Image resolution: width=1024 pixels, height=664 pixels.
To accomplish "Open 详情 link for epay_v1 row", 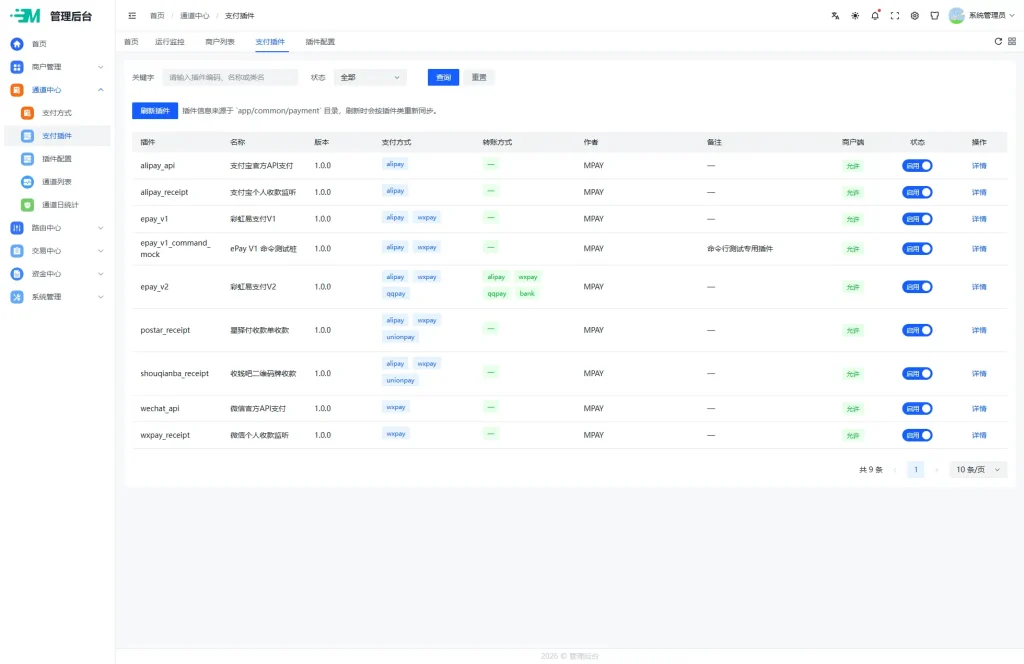I will click(x=979, y=219).
